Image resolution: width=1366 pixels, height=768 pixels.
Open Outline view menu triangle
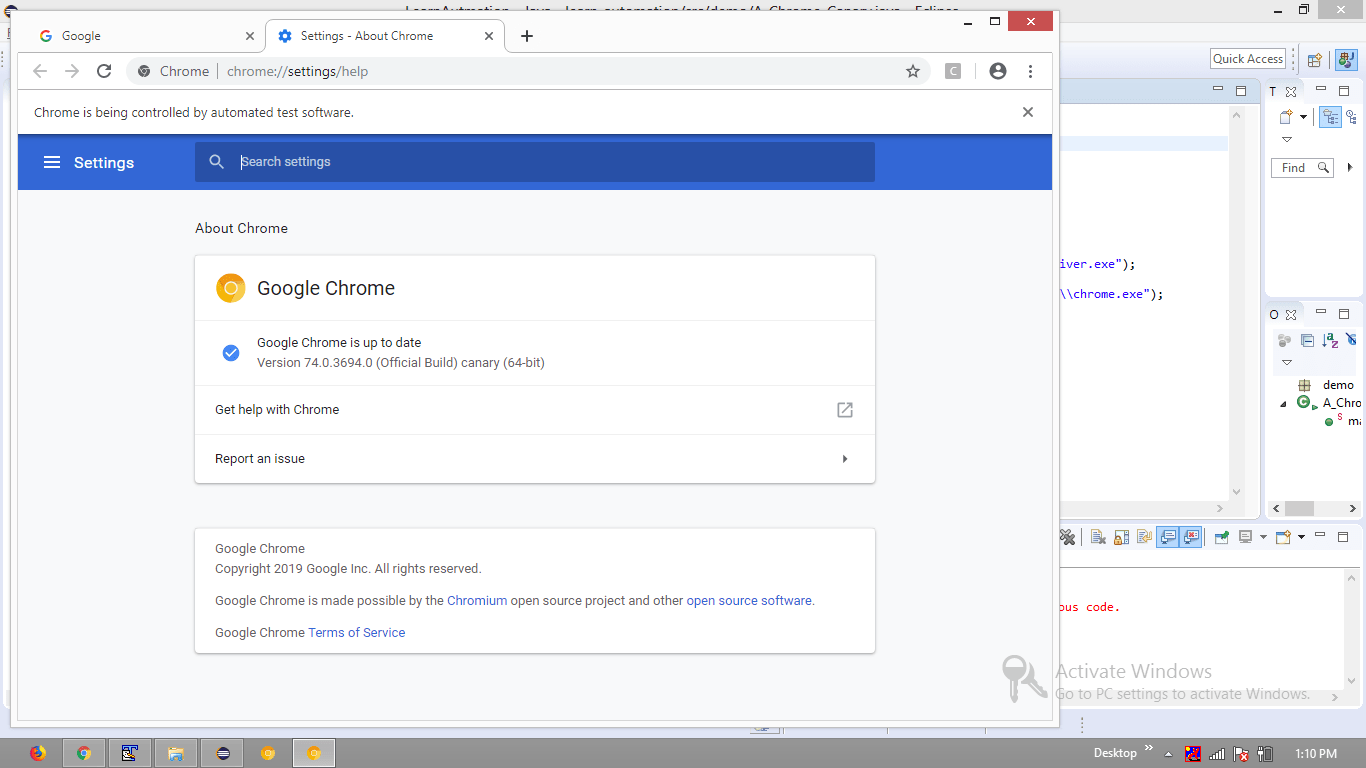pyautogui.click(x=1287, y=362)
